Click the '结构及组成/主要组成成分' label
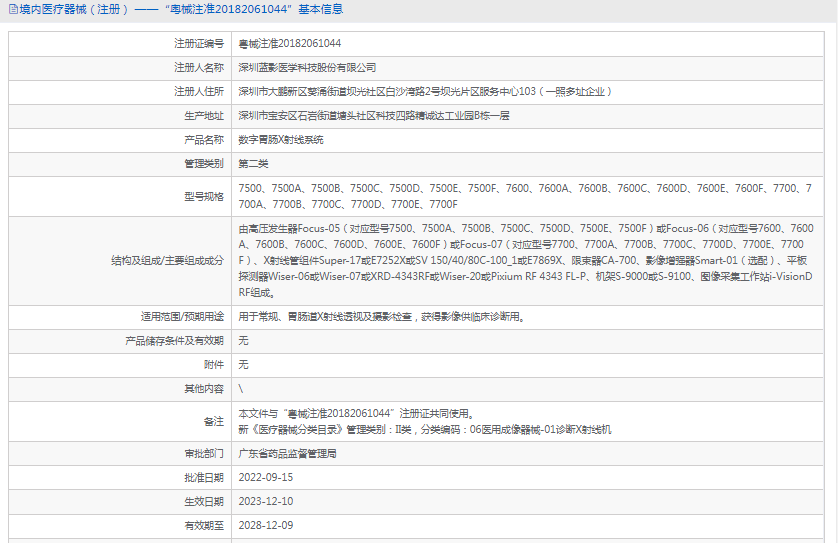The image size is (838, 543). click(167, 261)
